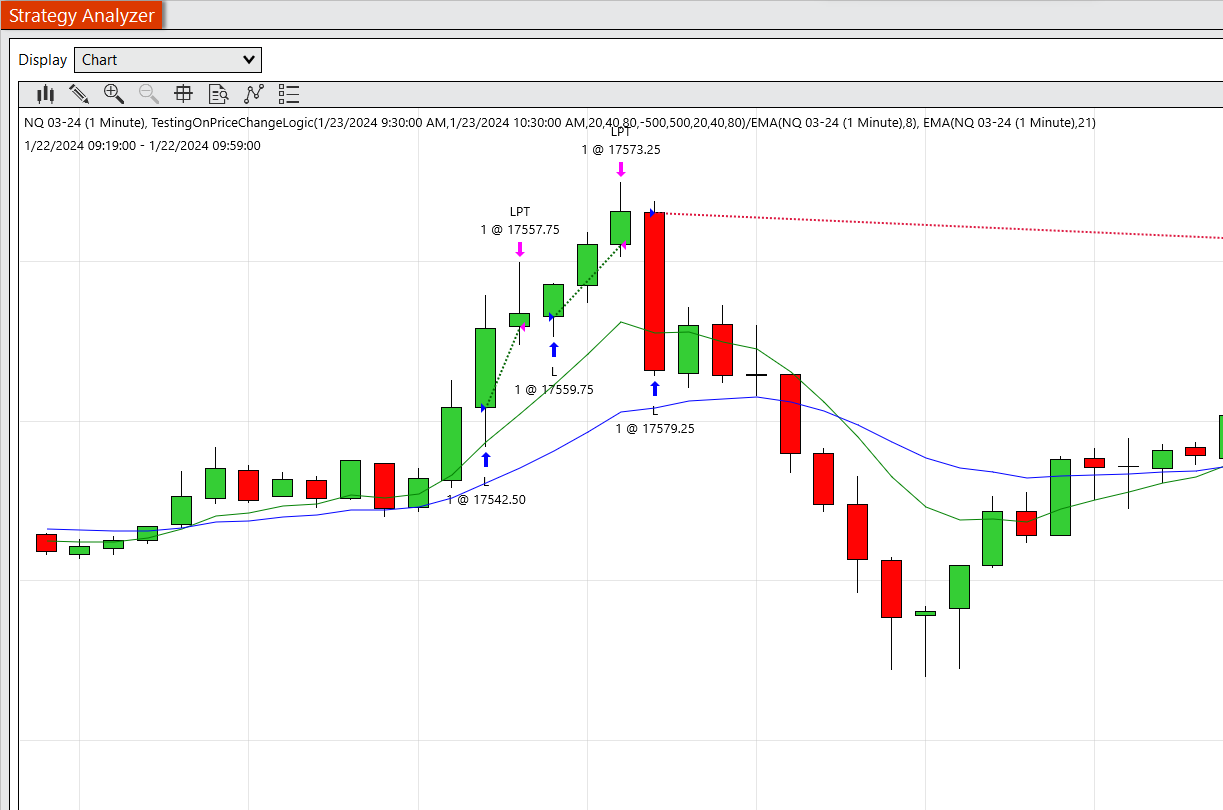Click the exit label 1 @ 17573.25
Image resolution: width=1223 pixels, height=810 pixels.
click(x=621, y=149)
